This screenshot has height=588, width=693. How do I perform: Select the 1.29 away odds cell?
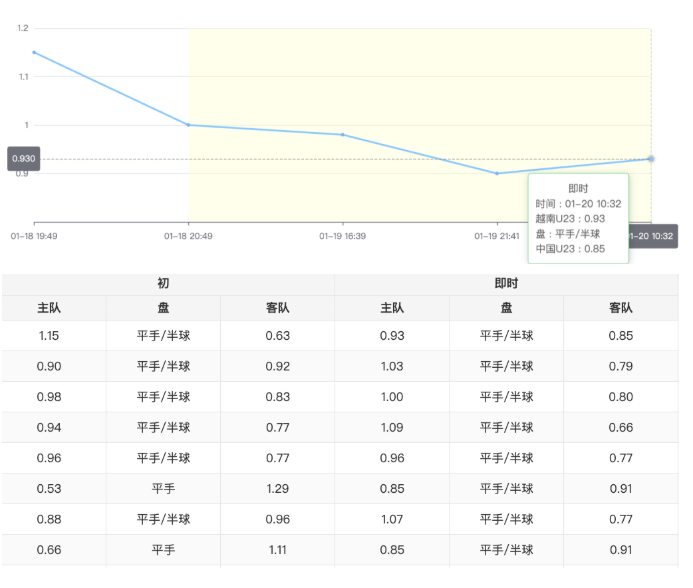pos(278,489)
